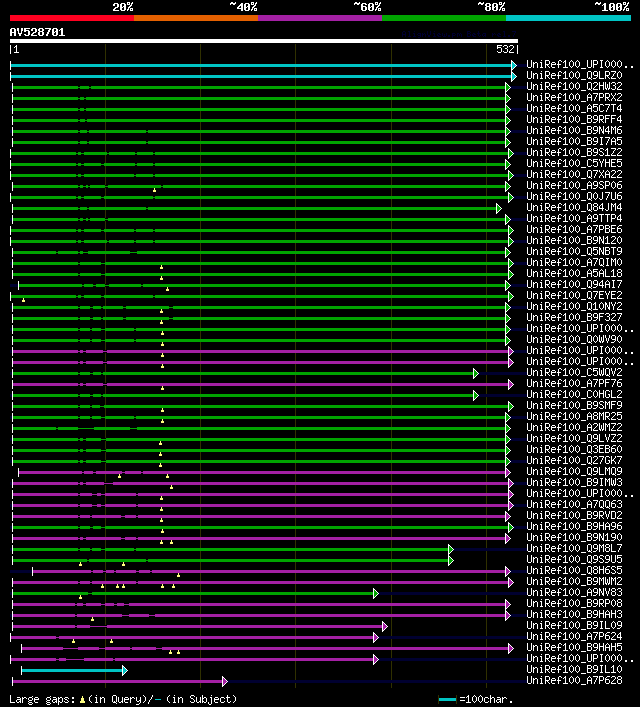This screenshot has width=640, height=707.
Task: Select the UniRef100_Q0J7U6 label
Action: 574,196
